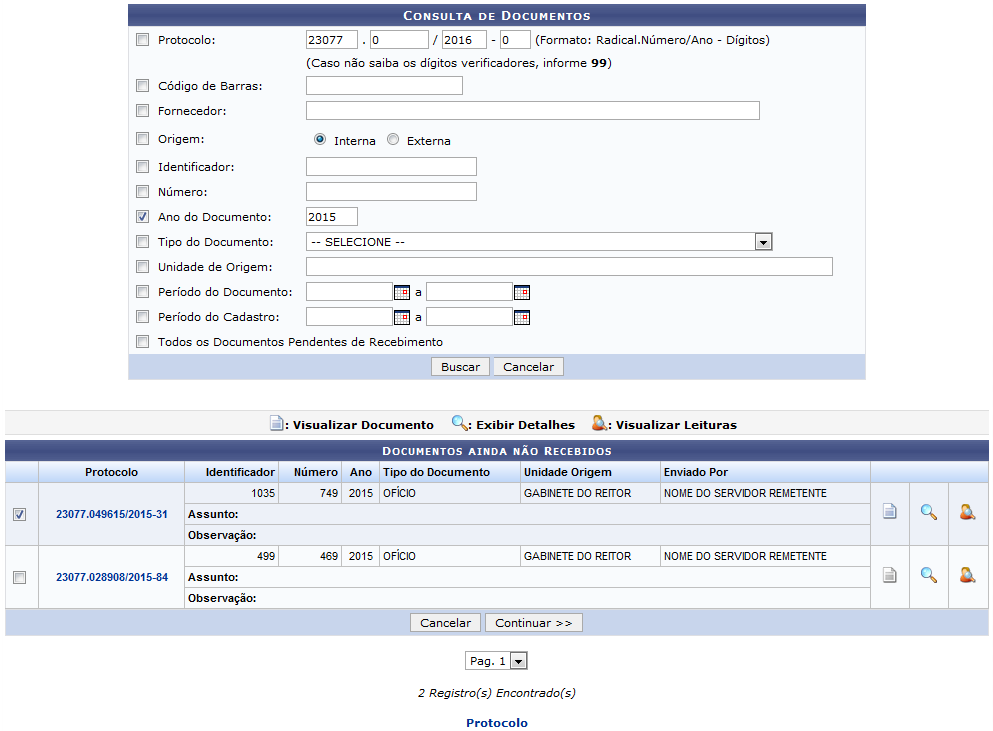Open calendar for Período do Cadastro end date
Image resolution: width=993 pixels, height=731 pixels.
tap(522, 317)
